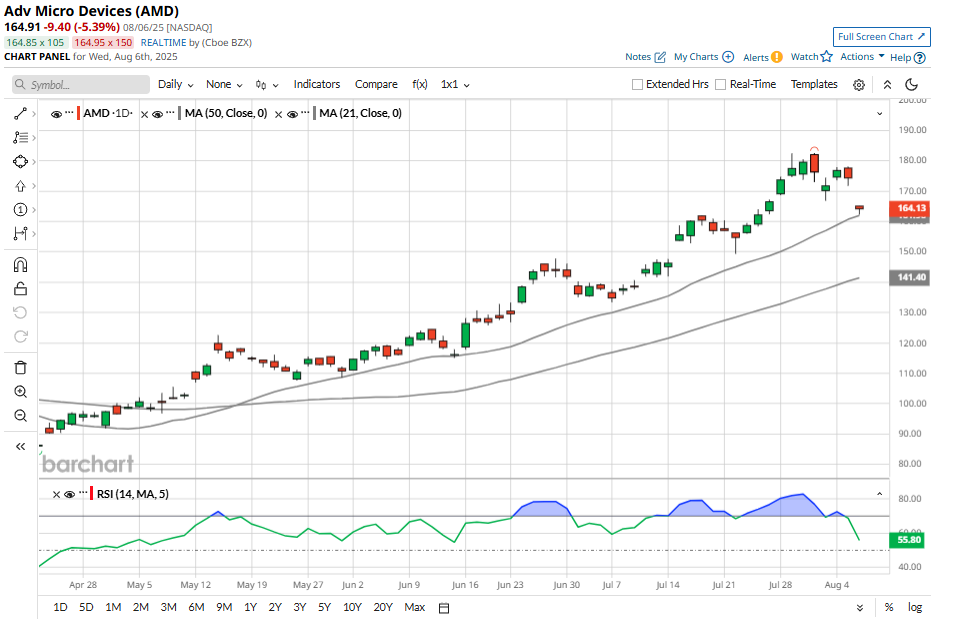Screen dimensions: 959x634
Task: Collapse the top toolbar with double chevron
Action: click(887, 84)
